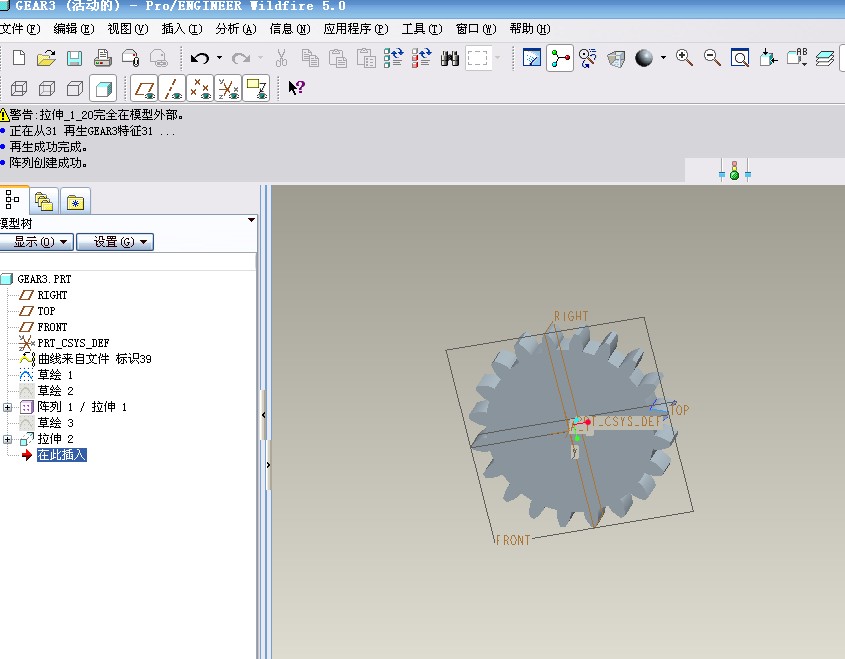Click the appearance color sphere
The image size is (845, 659).
tap(643, 58)
